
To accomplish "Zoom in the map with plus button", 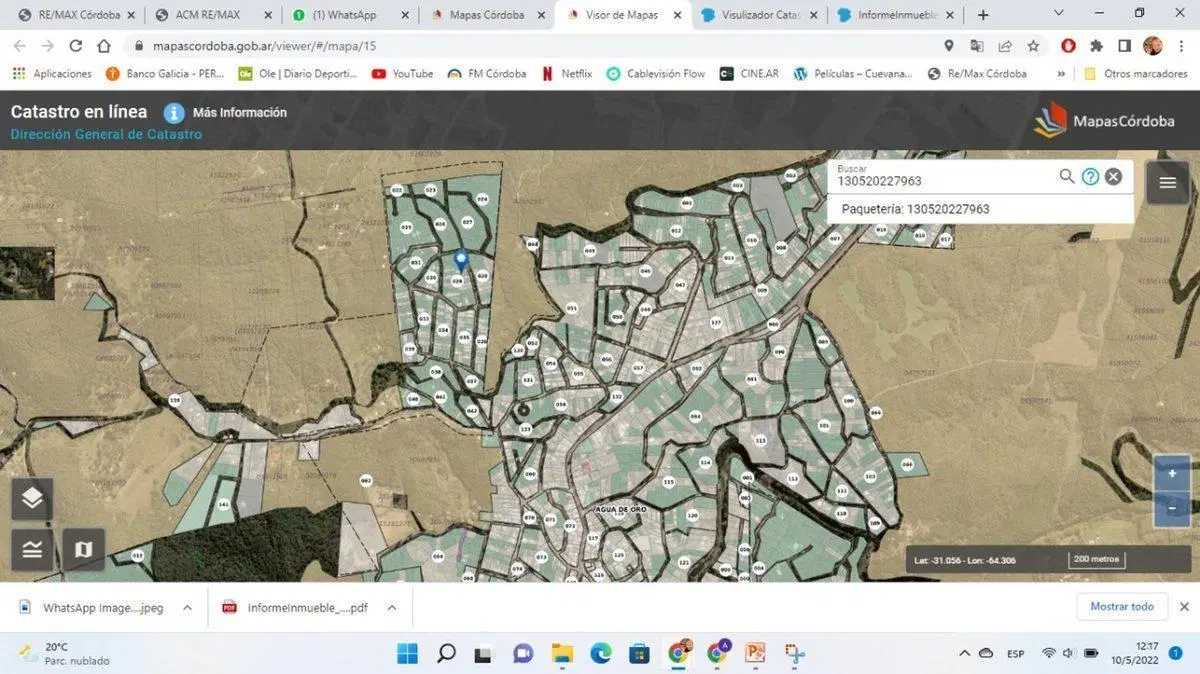I will point(1172,473).
